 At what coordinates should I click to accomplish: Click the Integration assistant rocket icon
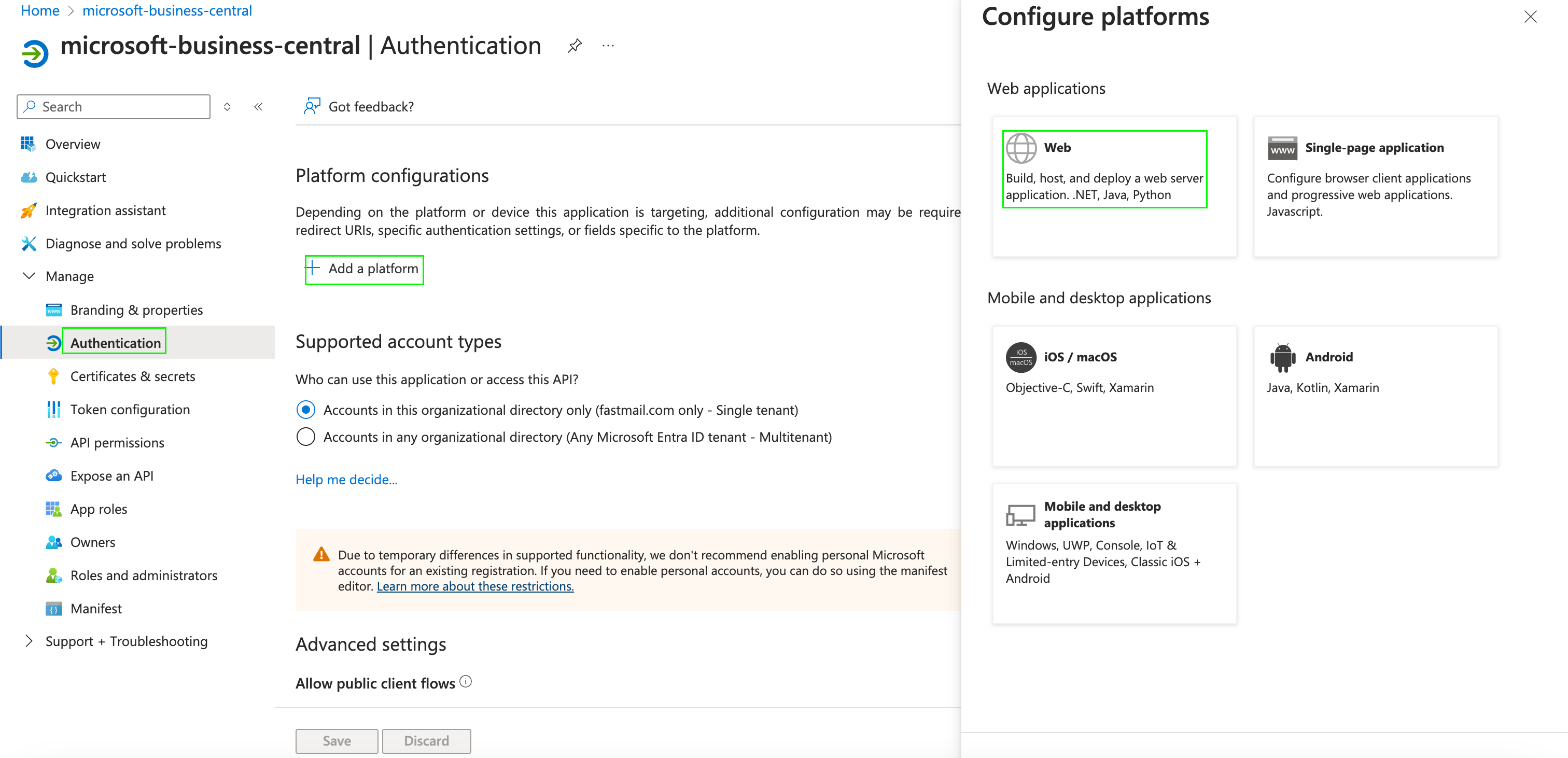[28, 210]
